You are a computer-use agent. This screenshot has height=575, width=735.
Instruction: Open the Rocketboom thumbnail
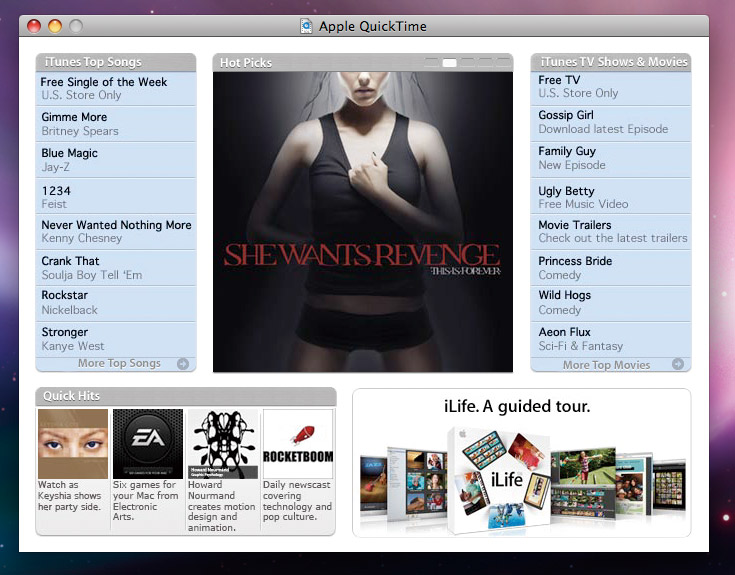click(x=298, y=444)
